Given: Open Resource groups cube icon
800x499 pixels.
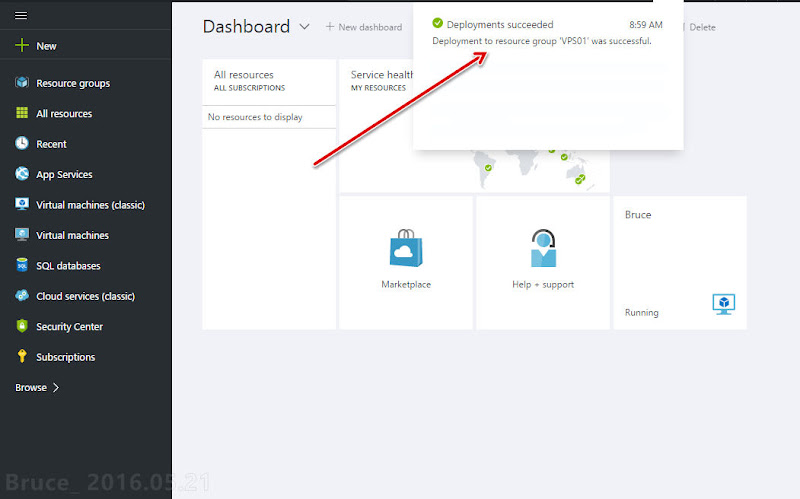Looking at the screenshot, I should click(22, 82).
